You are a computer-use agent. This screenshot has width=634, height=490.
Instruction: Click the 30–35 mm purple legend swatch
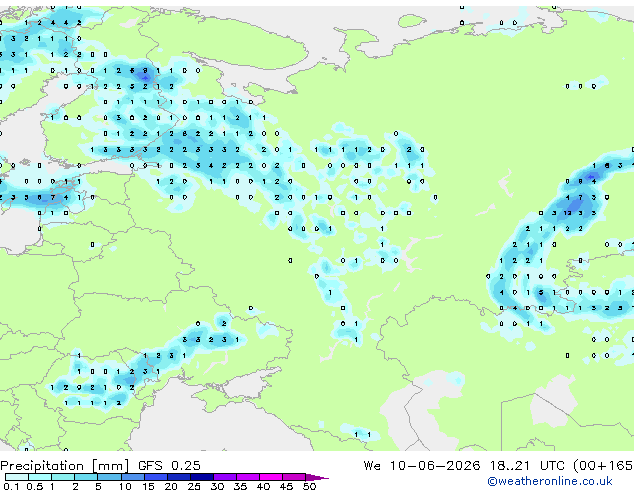tap(225, 477)
